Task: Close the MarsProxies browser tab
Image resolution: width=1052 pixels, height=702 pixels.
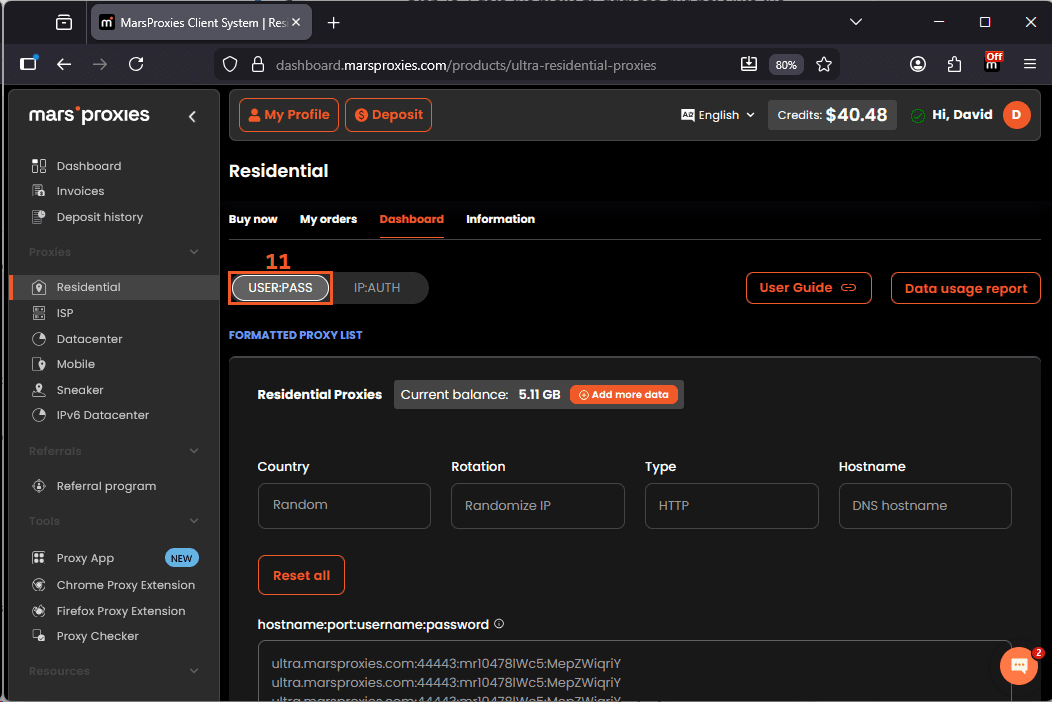Action: coord(296,22)
